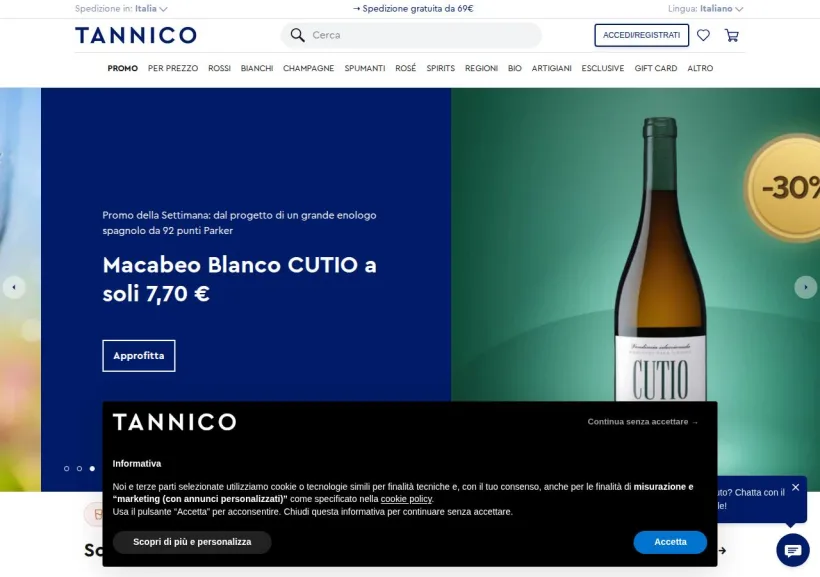The image size is (820, 577).
Task: Select the second carousel dot indicator
Action: (79, 468)
